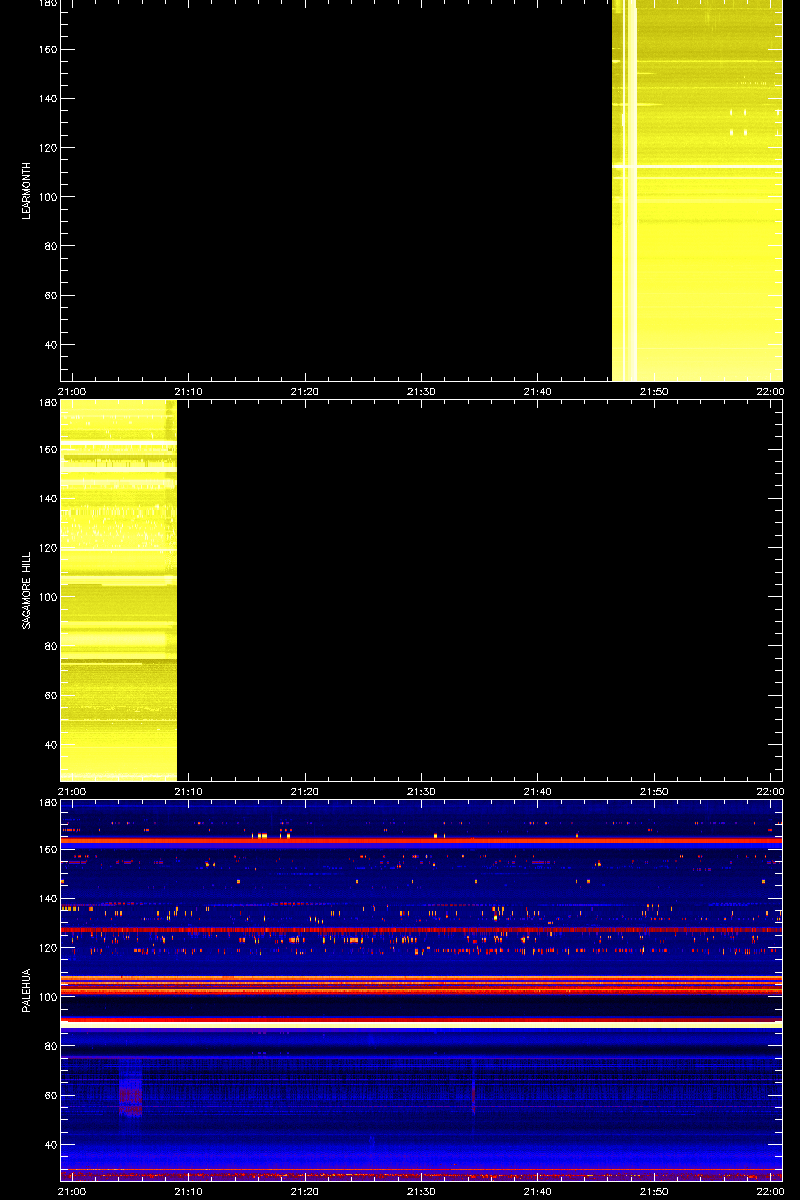Click 21:00 time label under Palehua plot
This screenshot has width=800, height=1200.
tap(73, 1191)
